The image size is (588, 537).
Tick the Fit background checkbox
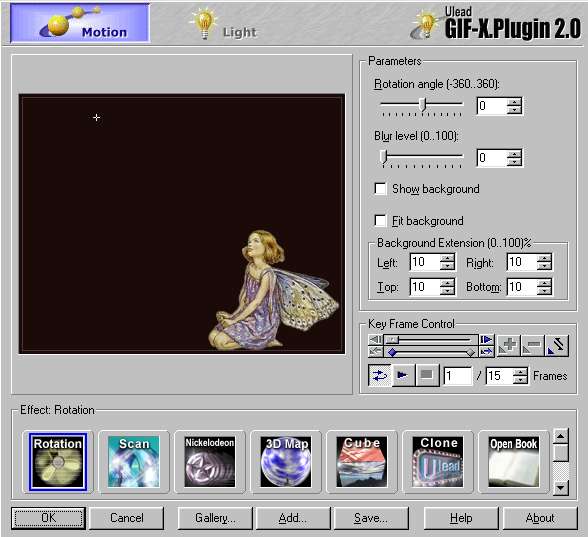380,220
